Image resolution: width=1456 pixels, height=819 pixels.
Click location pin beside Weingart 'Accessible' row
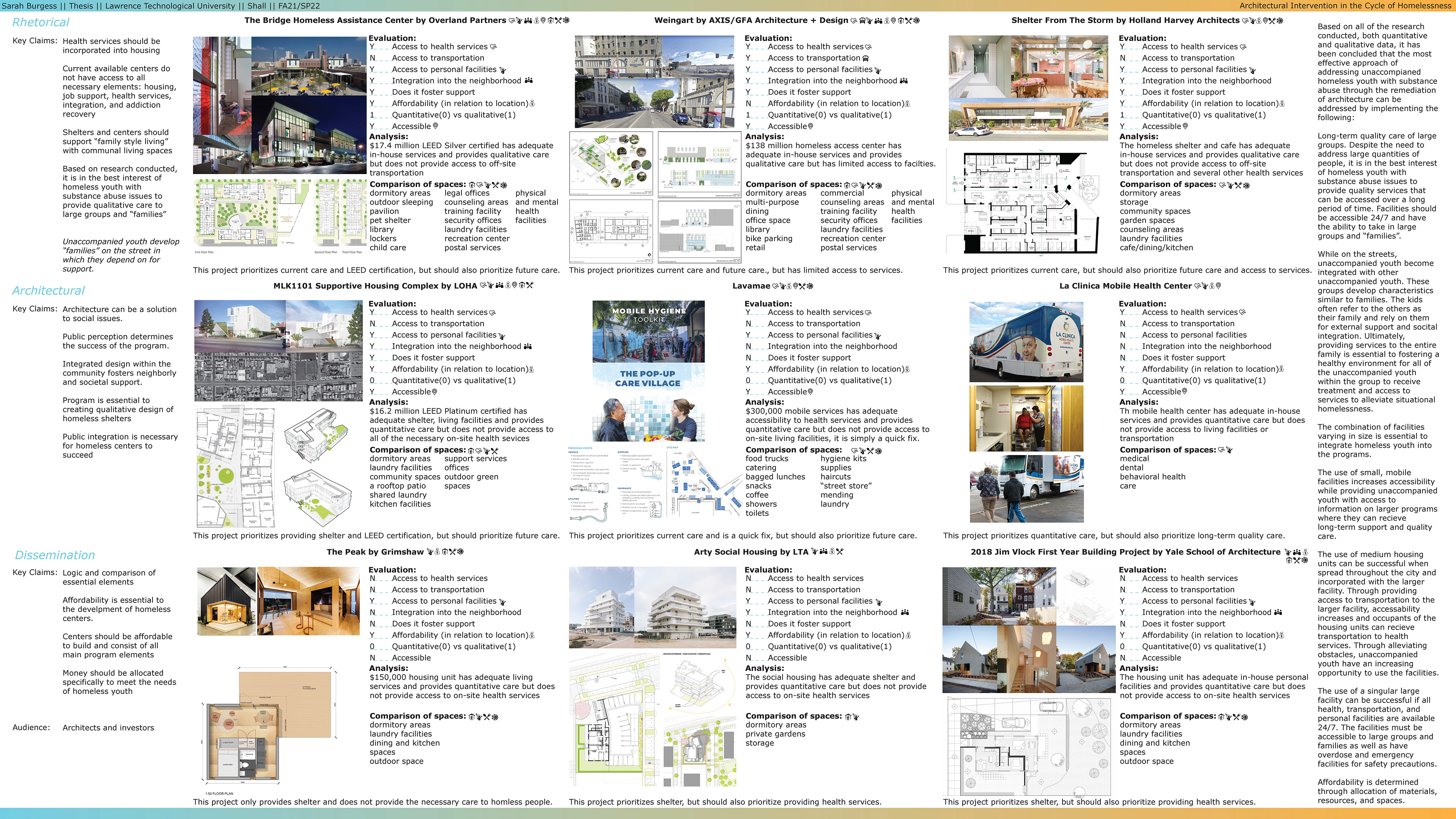[811, 126]
